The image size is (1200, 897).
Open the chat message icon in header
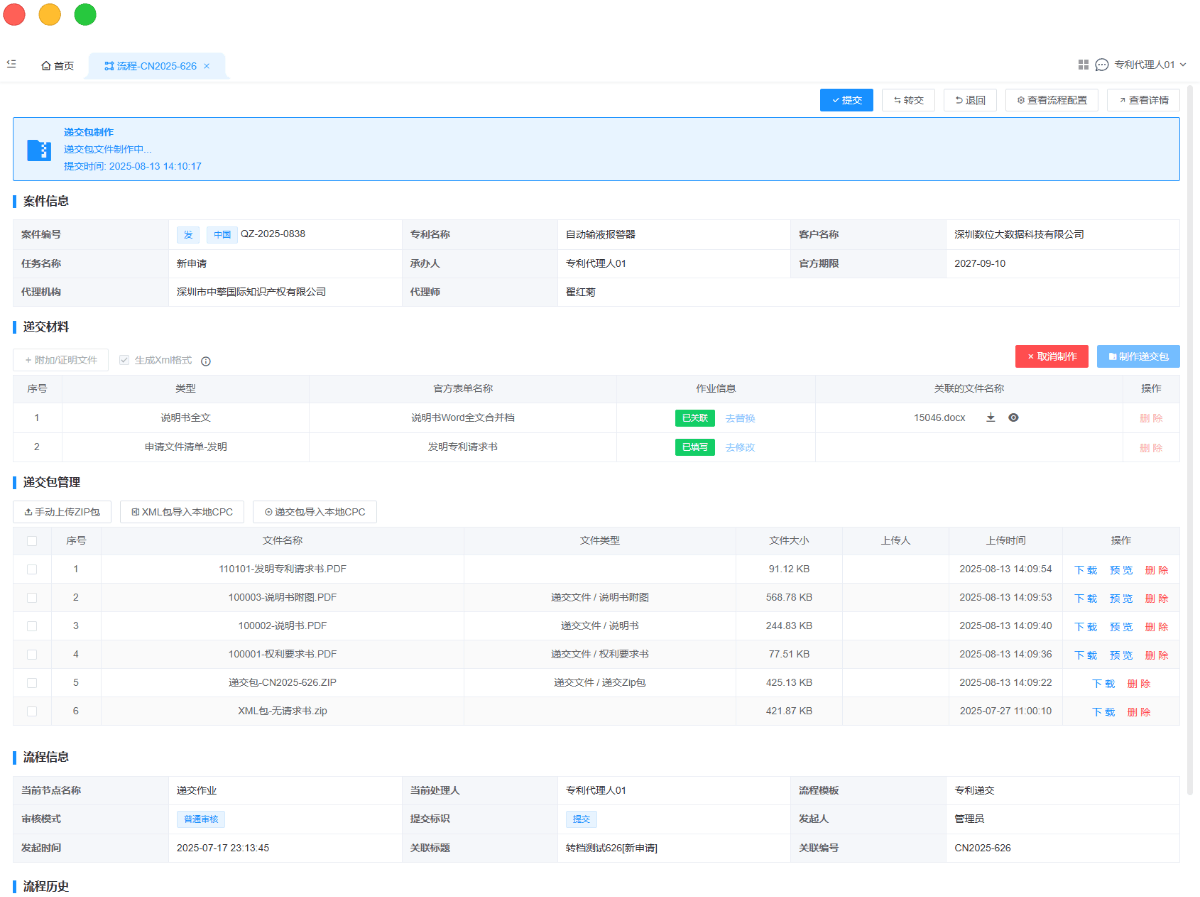coord(1102,65)
